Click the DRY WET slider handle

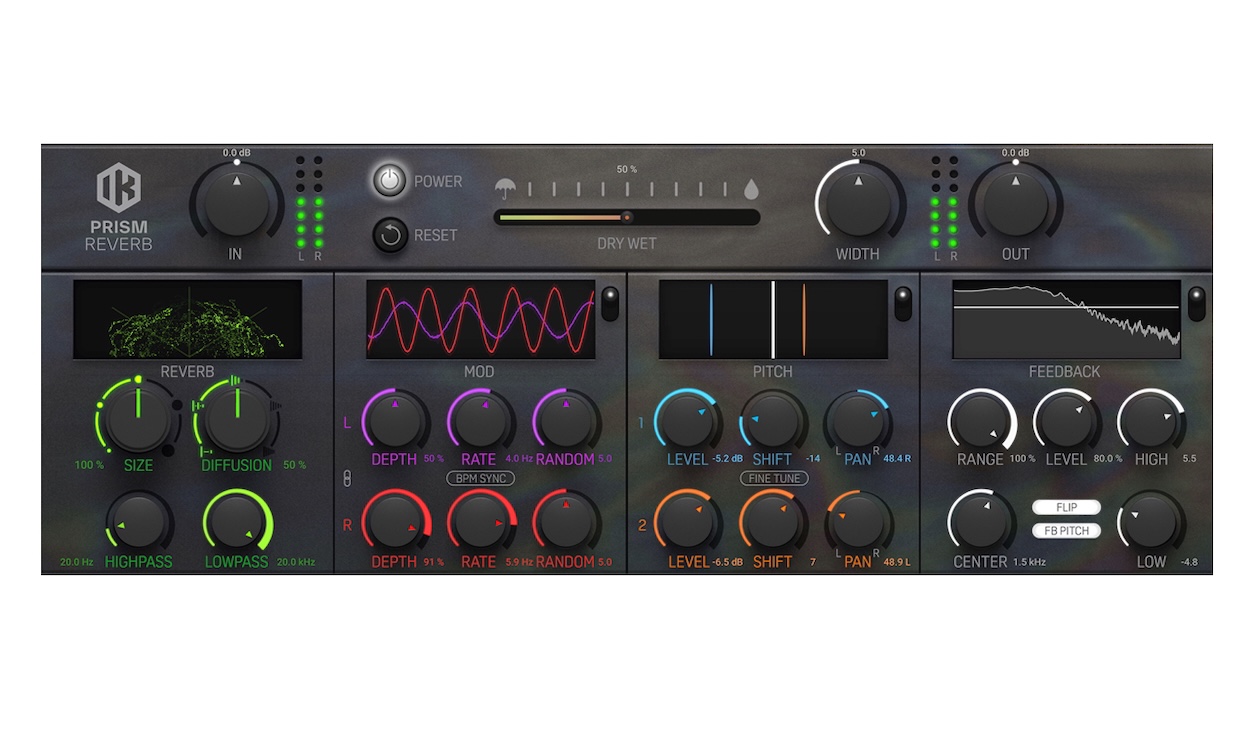coord(627,216)
